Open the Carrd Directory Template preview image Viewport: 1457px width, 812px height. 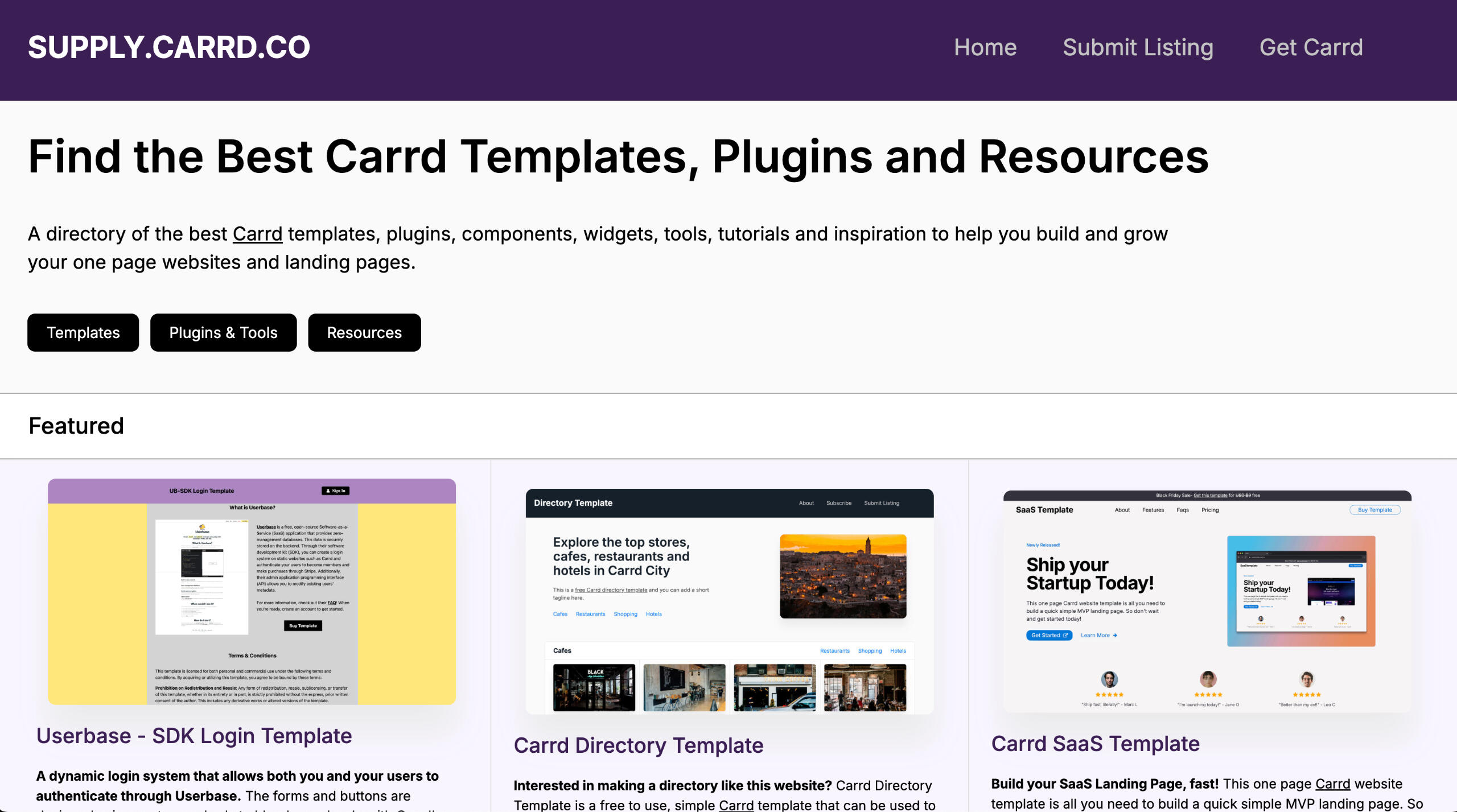pyautogui.click(x=729, y=601)
